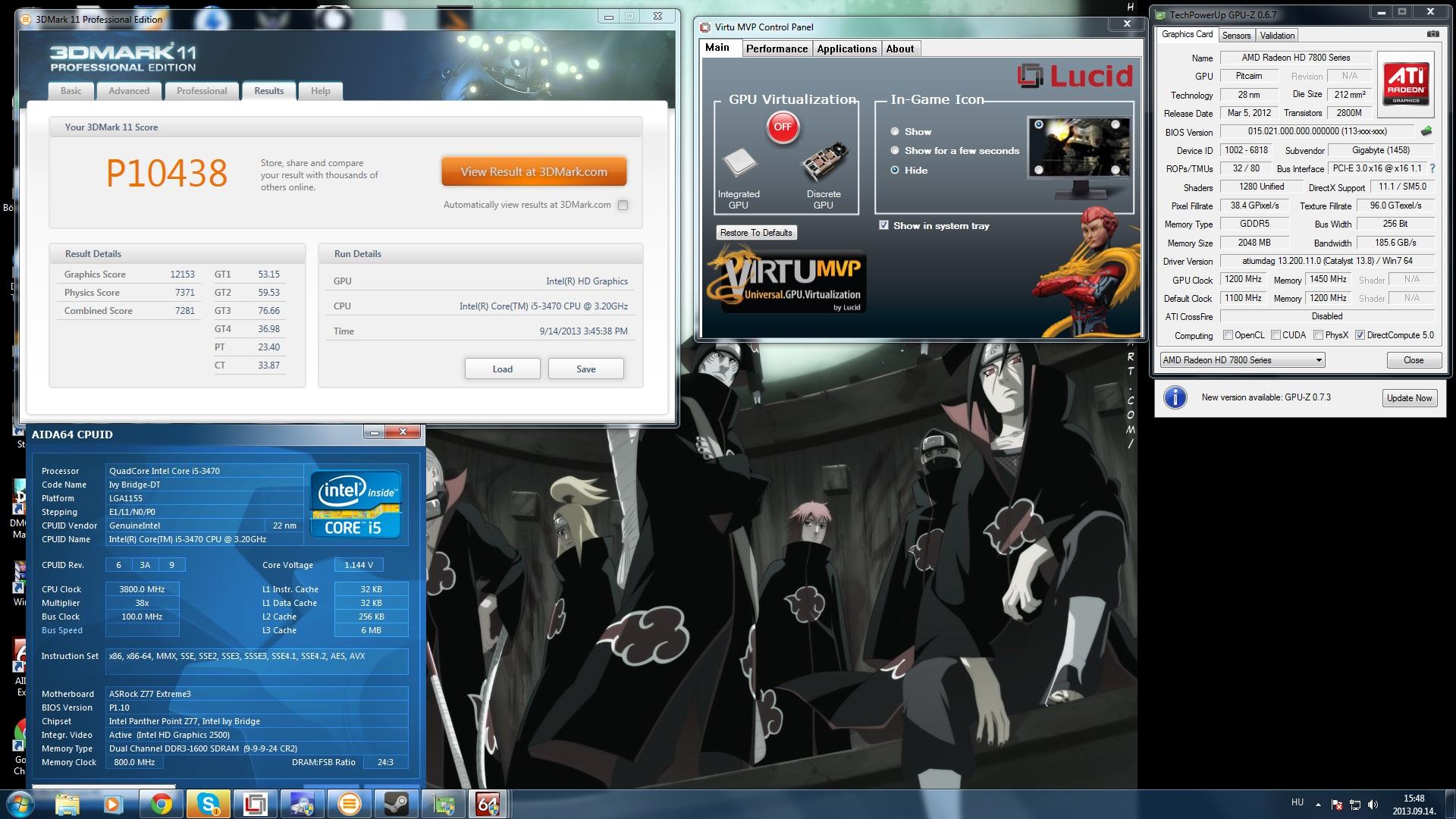Click the Show desktop strip beside the clock

pos(1450,804)
